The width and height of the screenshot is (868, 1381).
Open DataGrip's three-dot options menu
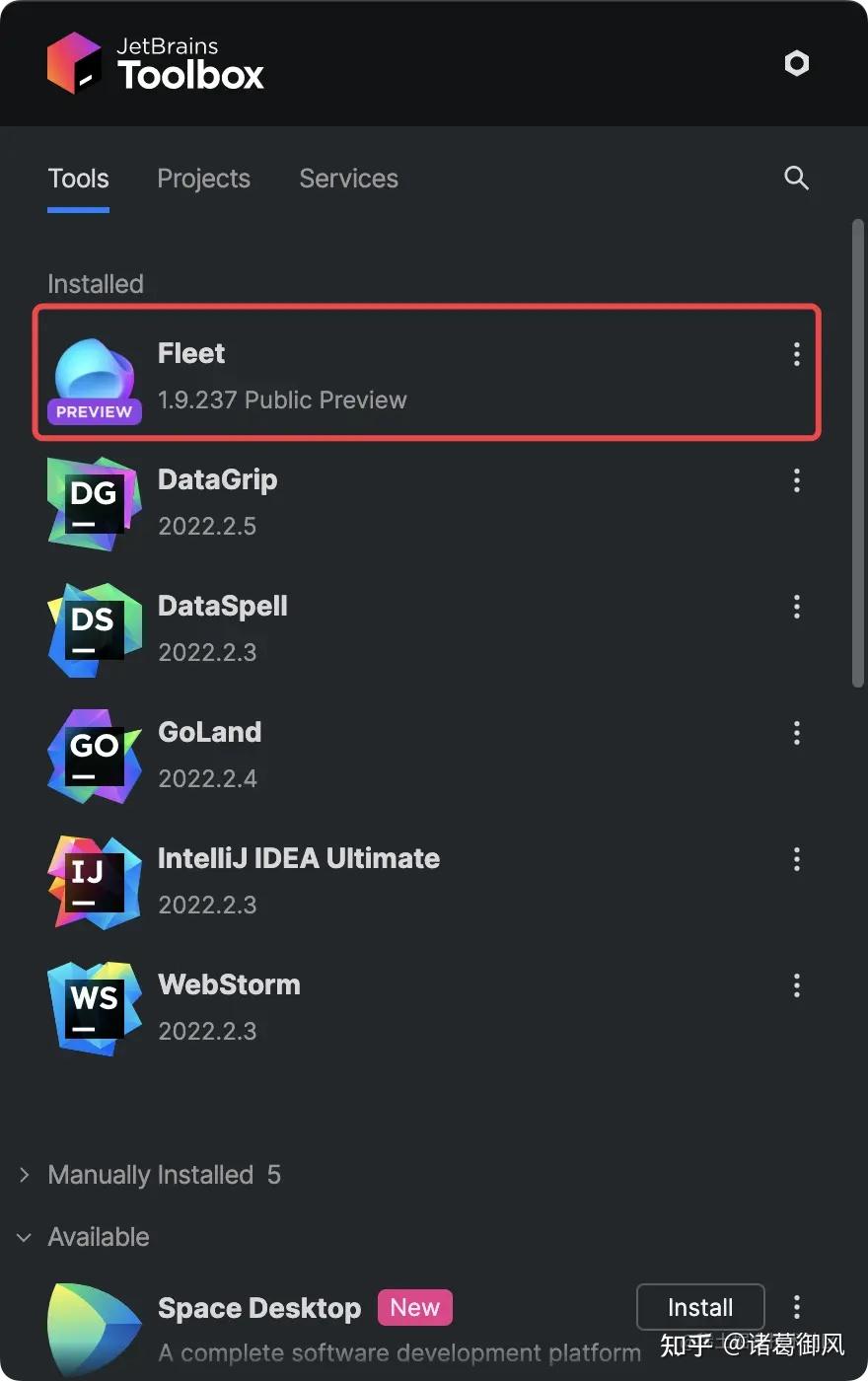(x=797, y=480)
